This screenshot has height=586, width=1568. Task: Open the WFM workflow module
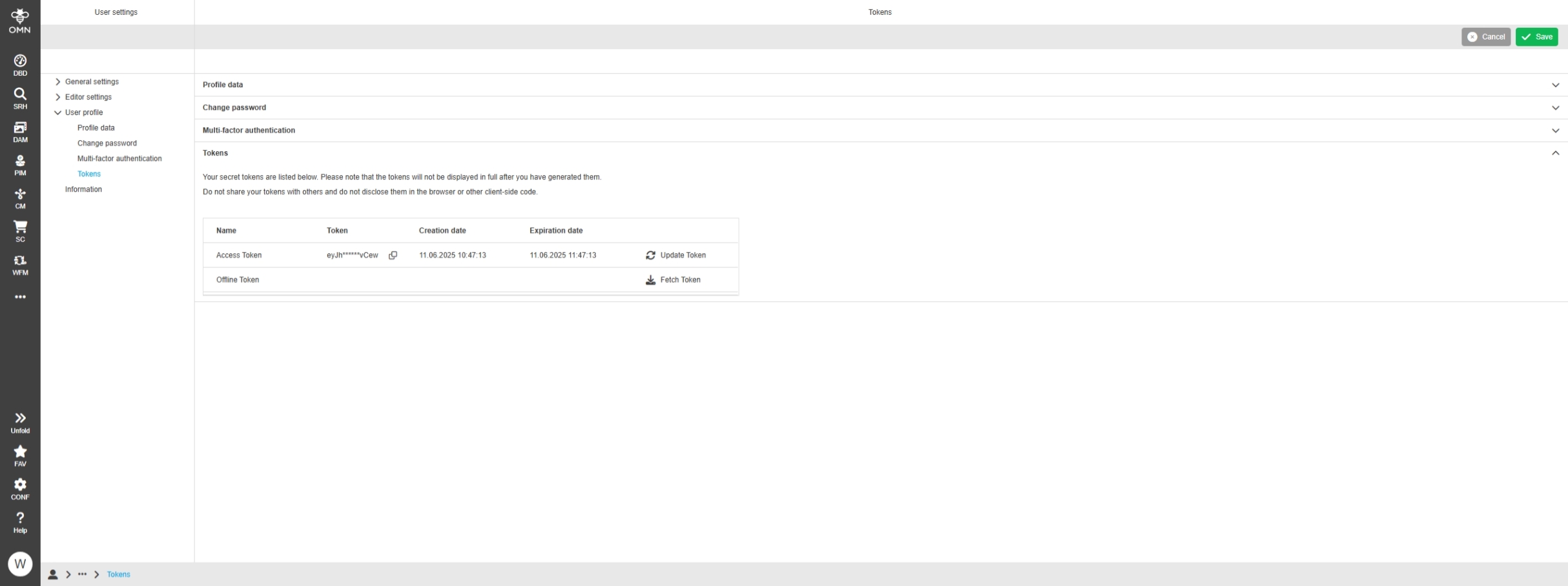[x=20, y=265]
